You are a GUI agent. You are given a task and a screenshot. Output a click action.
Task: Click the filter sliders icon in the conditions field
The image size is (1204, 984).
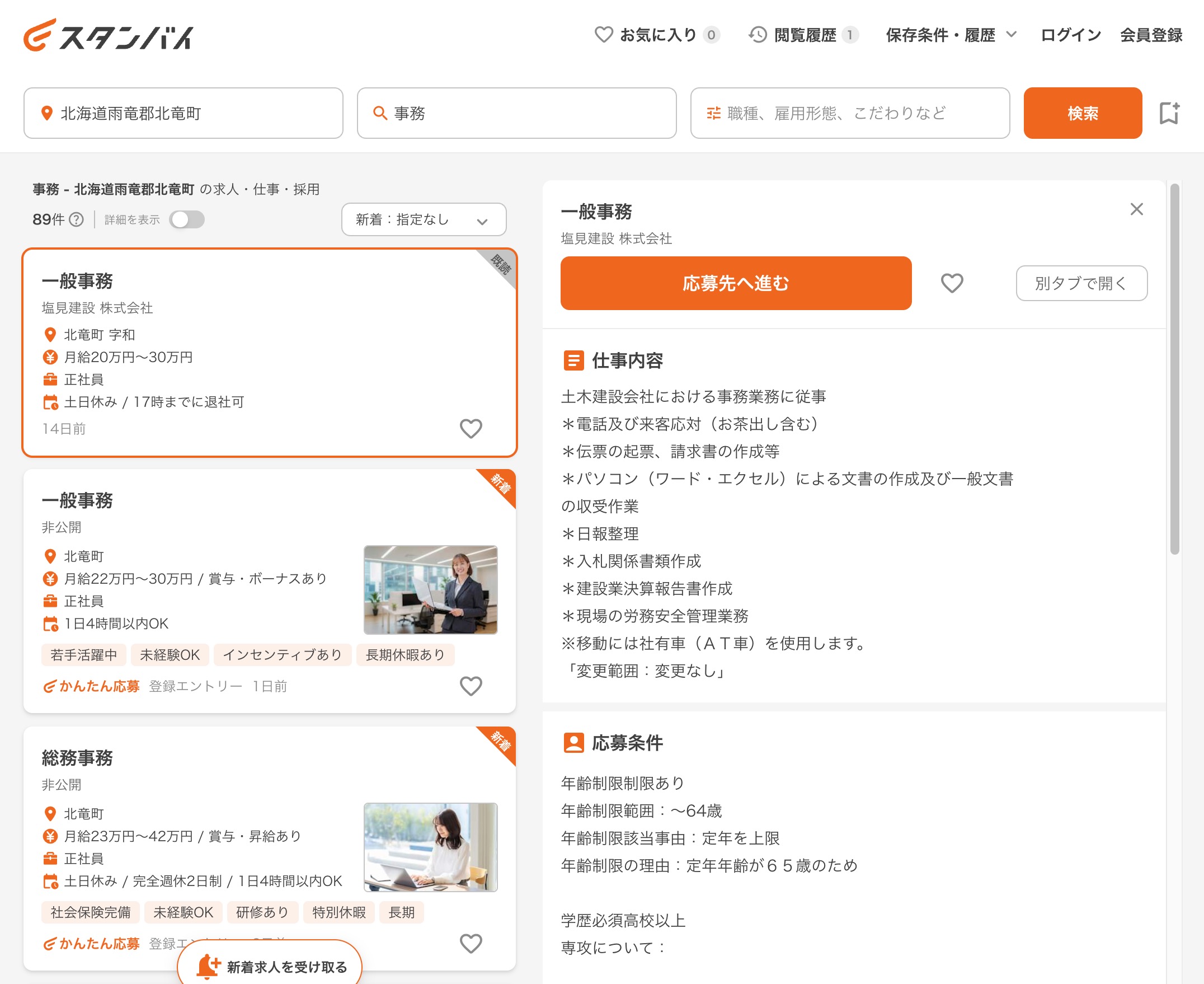click(714, 114)
